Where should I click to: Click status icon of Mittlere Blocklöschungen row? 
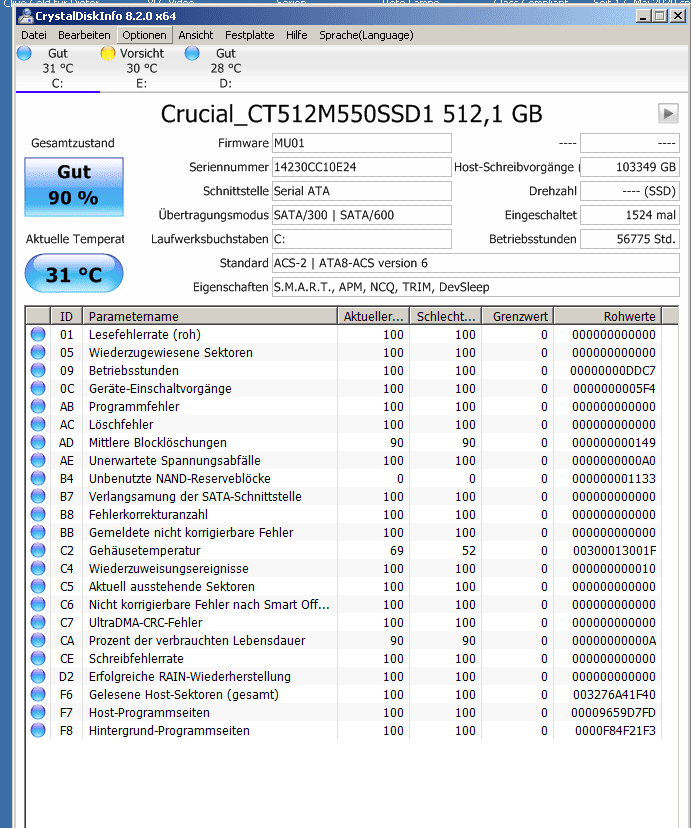(x=38, y=442)
